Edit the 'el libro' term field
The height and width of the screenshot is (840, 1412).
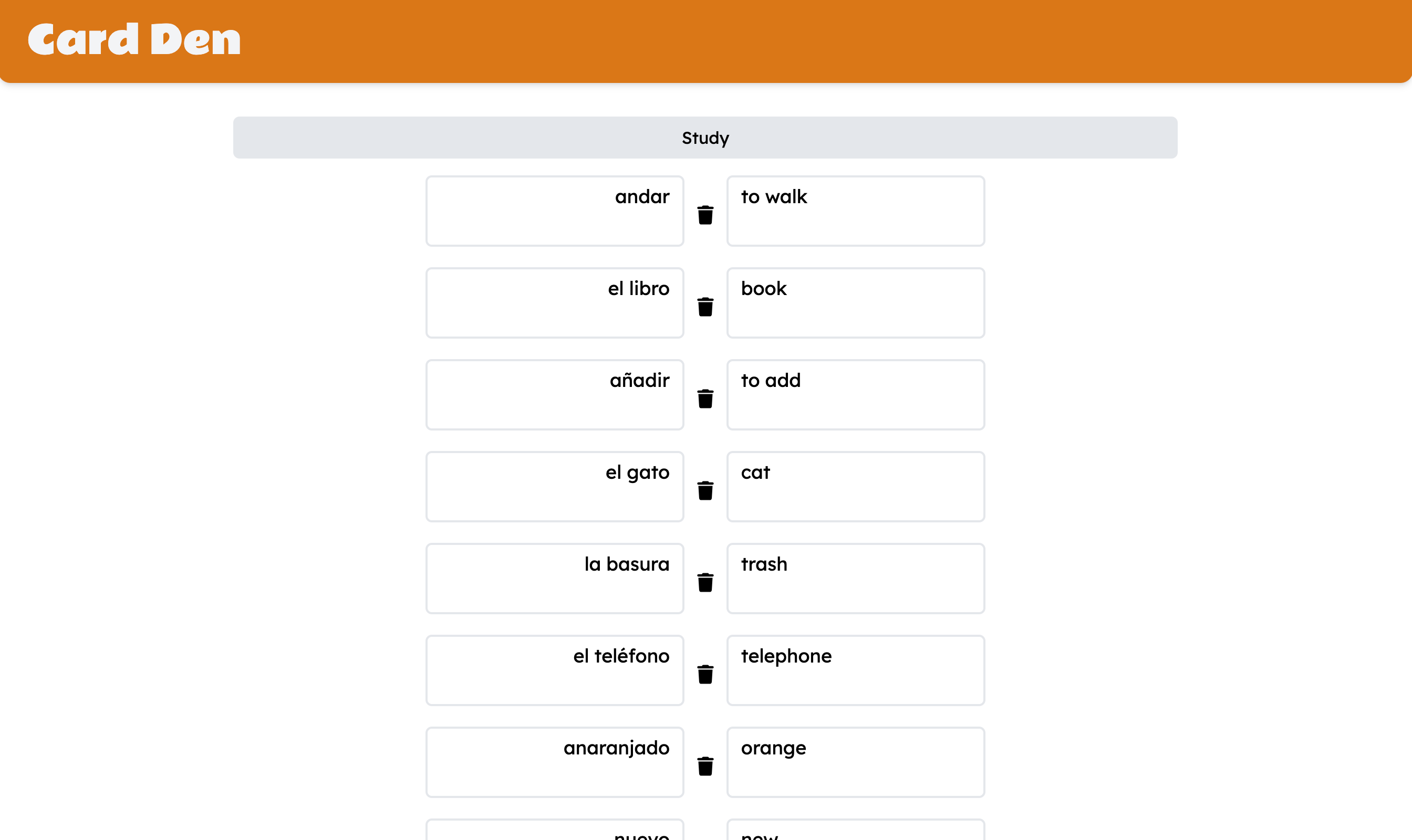click(555, 302)
